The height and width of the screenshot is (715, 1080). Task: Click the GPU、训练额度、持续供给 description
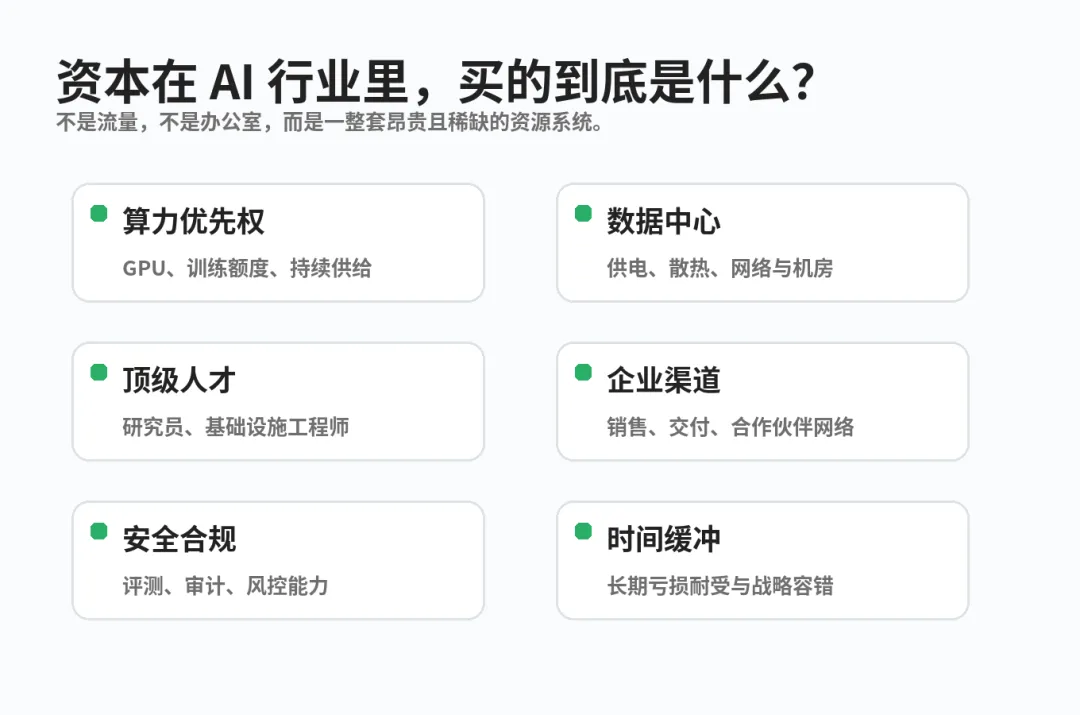[x=247, y=268]
